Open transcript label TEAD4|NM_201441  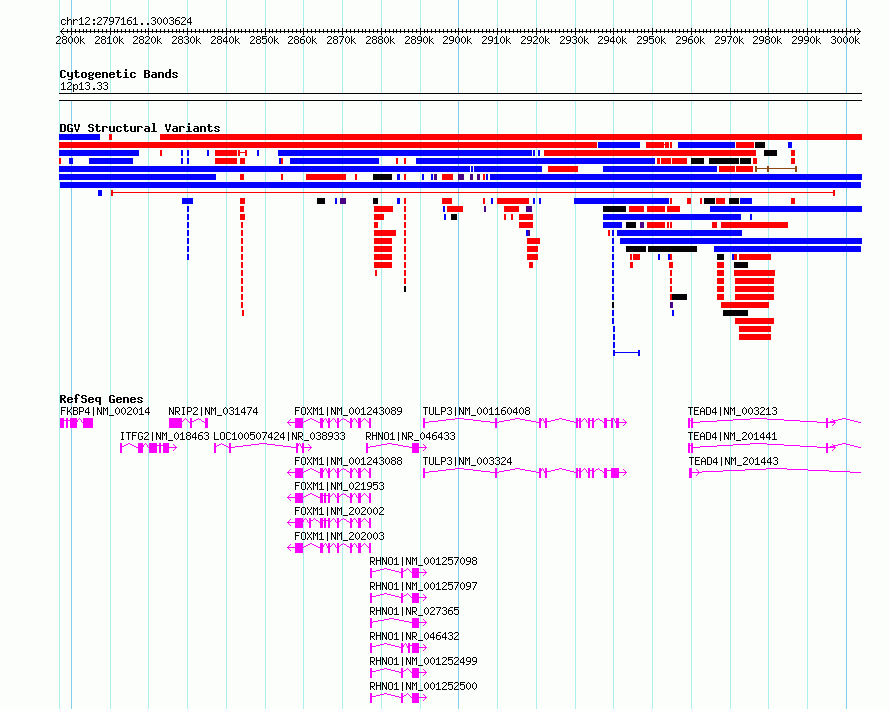click(x=732, y=436)
